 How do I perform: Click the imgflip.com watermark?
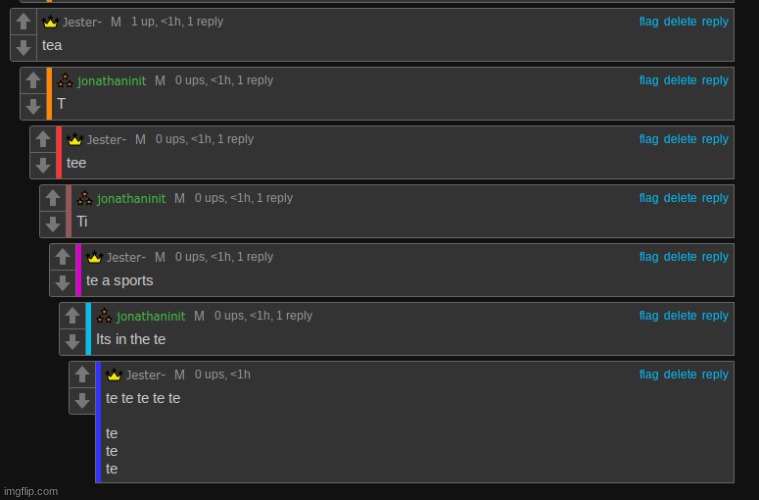click(x=31, y=491)
